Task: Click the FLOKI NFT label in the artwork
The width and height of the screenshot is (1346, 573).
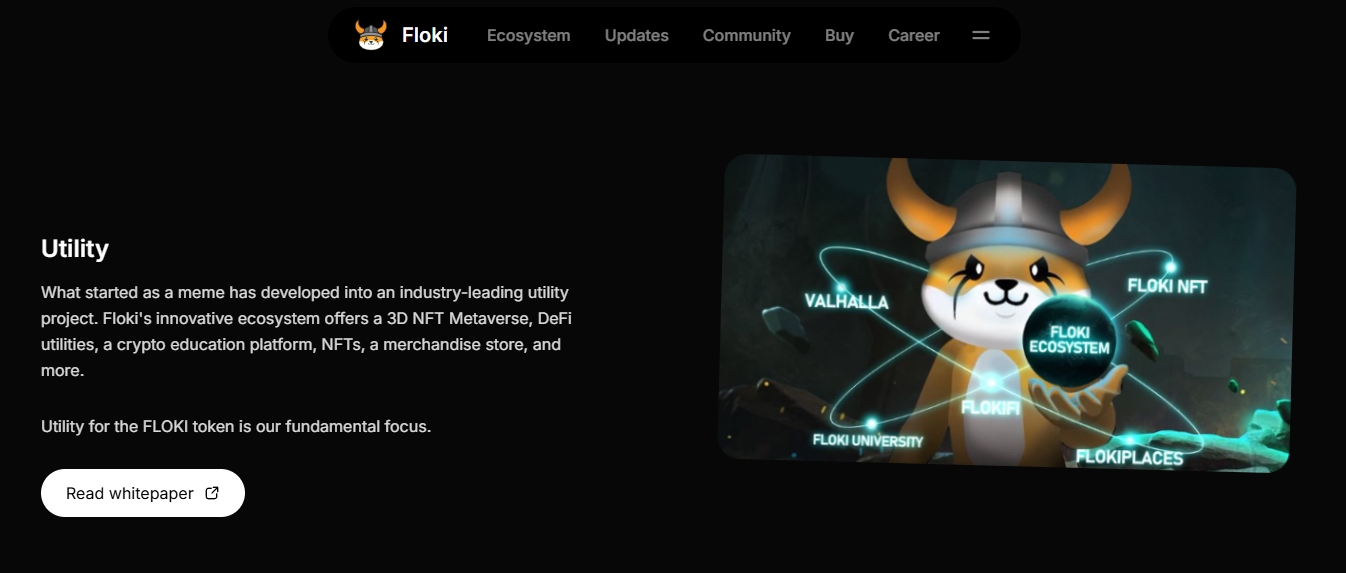Action: [1167, 286]
